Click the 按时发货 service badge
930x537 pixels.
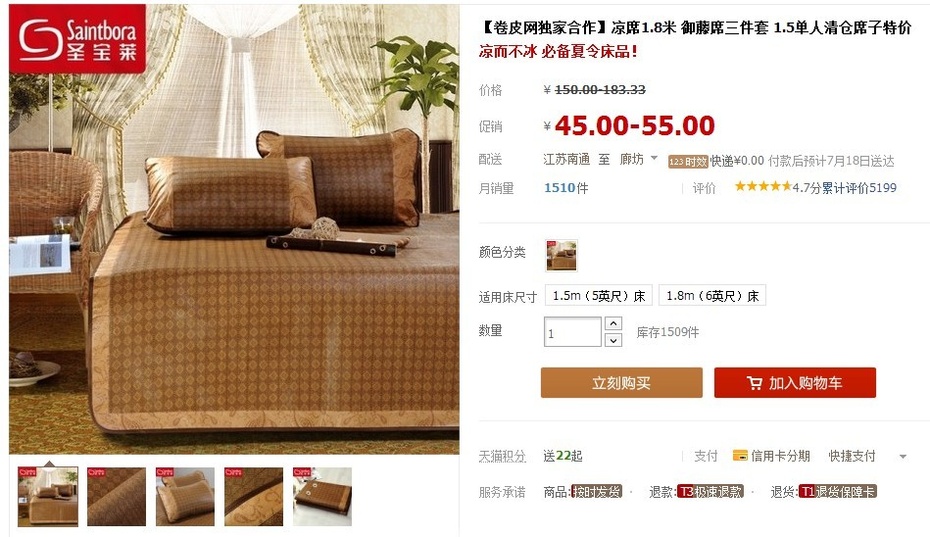coord(596,492)
